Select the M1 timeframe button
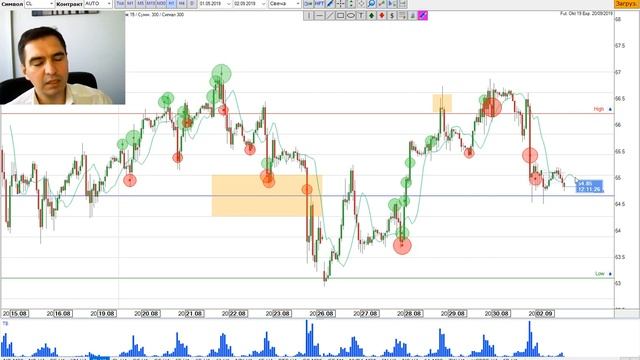 click(130, 4)
